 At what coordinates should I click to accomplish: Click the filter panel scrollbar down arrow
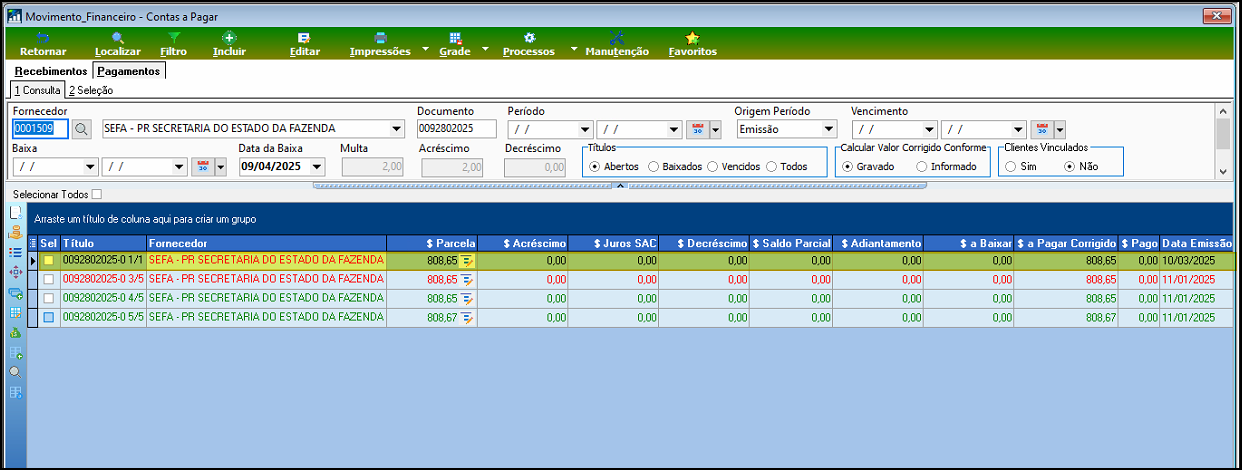click(x=1222, y=172)
